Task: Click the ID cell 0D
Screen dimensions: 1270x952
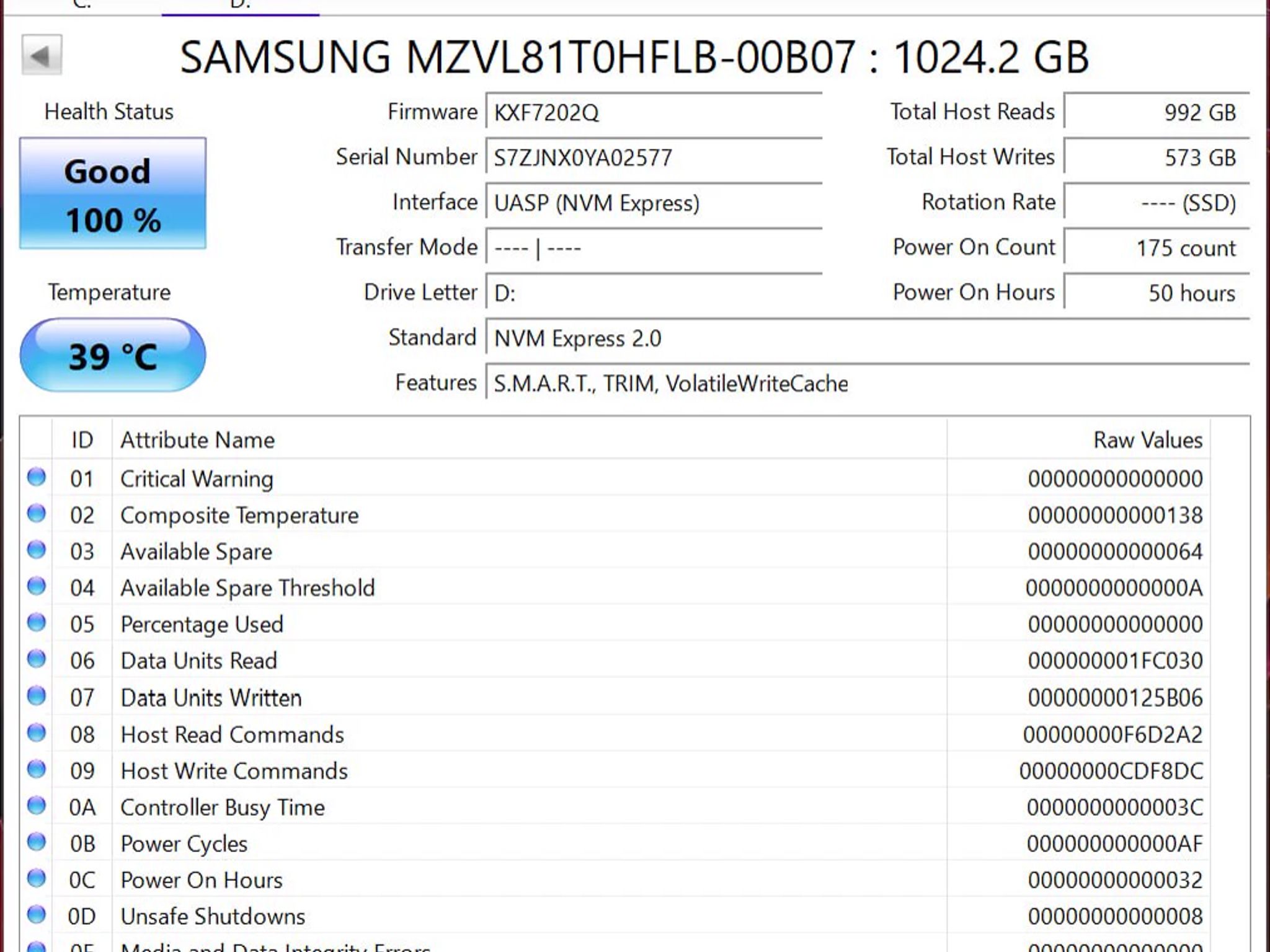Action: (82, 916)
